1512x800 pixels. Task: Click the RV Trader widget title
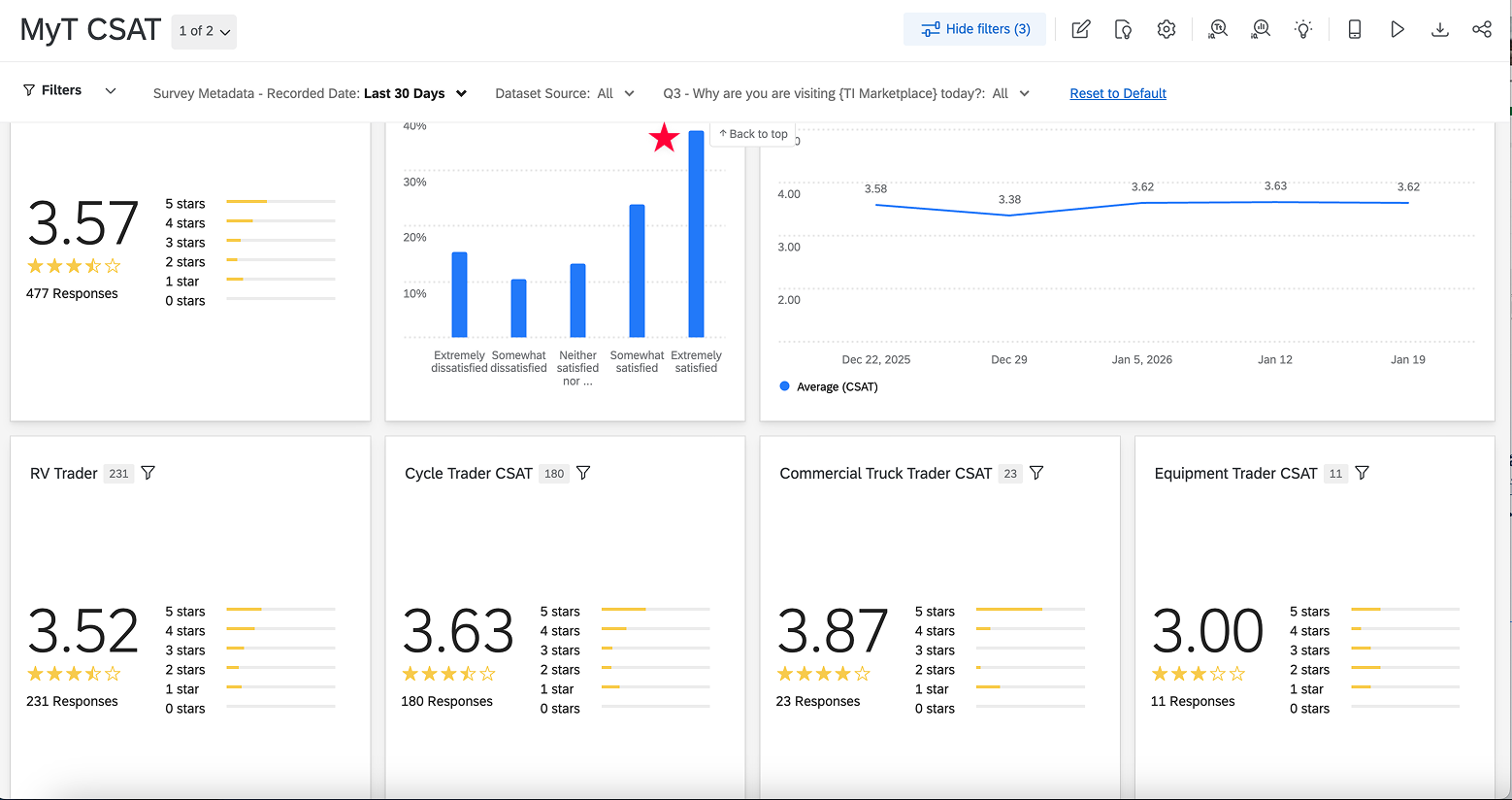point(64,474)
